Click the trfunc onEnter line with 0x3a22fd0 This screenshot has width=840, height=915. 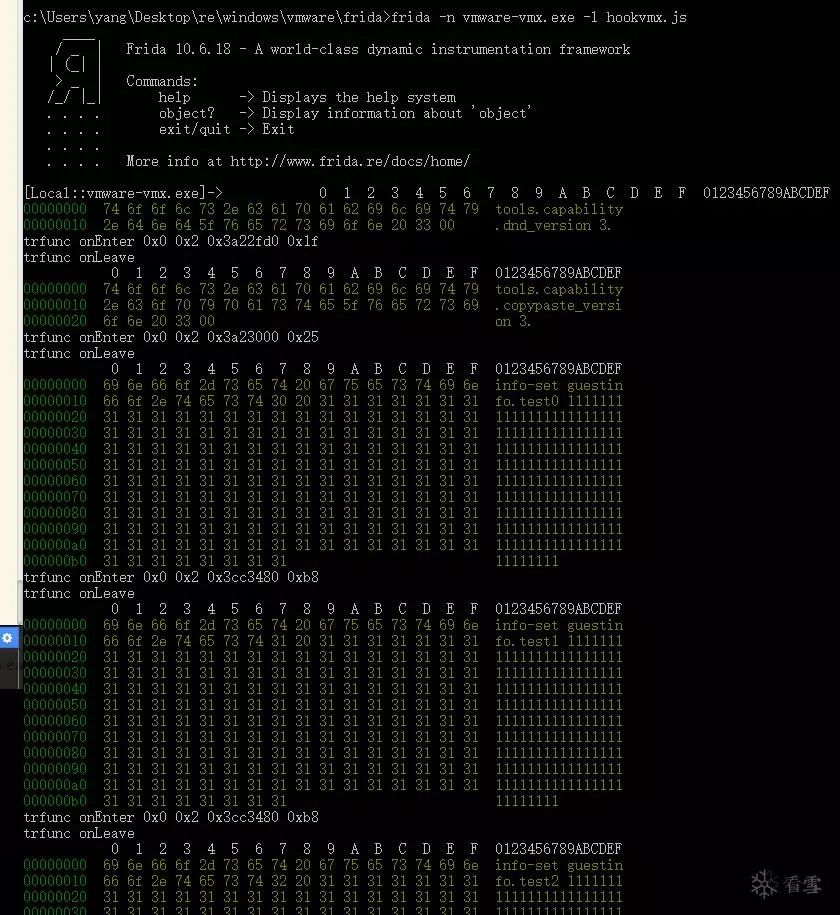171,241
